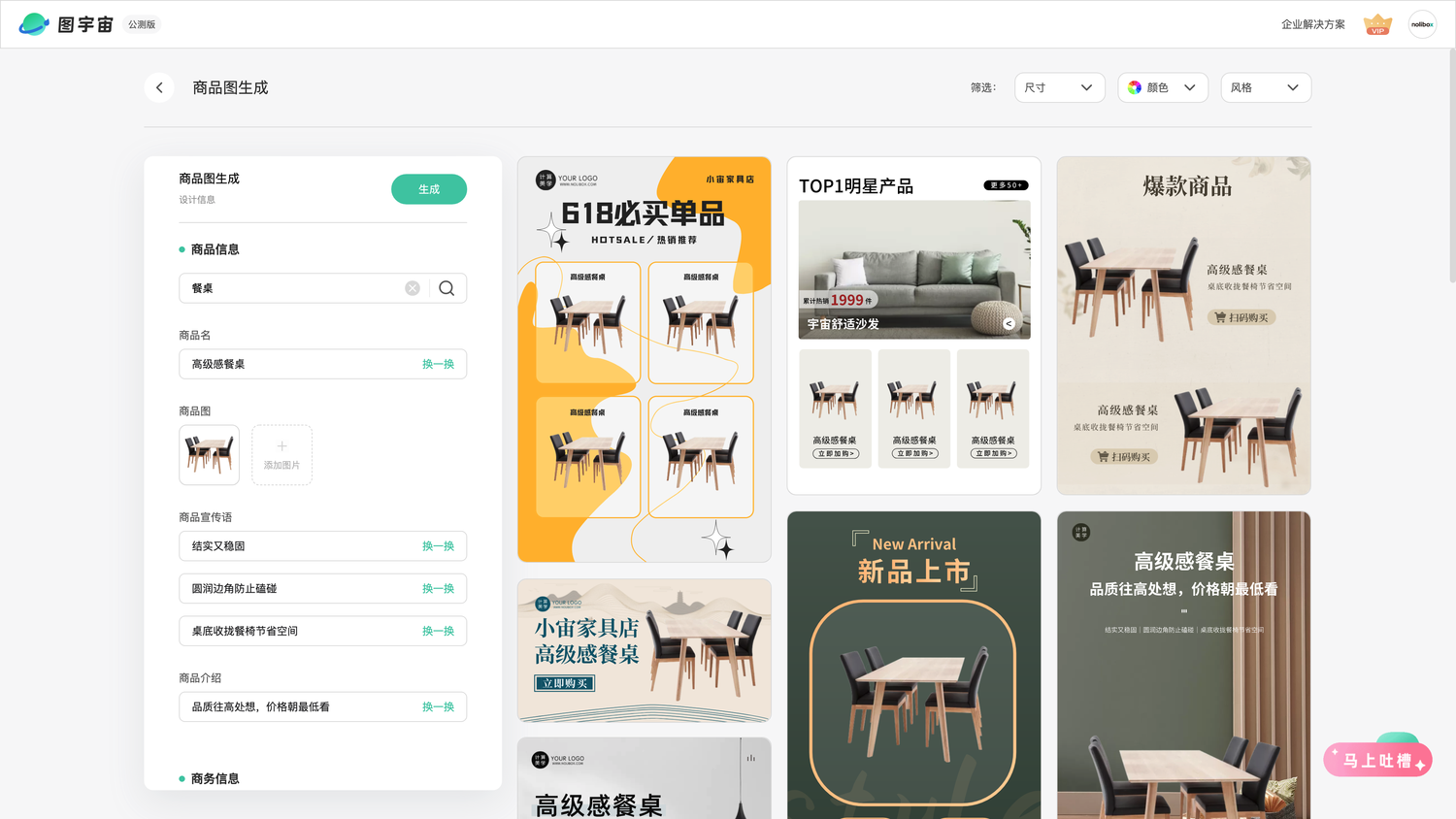Click 换一换 for 桌底收拢餐椅节省空间
Image resolution: width=1456 pixels, height=819 pixels.
coord(438,631)
